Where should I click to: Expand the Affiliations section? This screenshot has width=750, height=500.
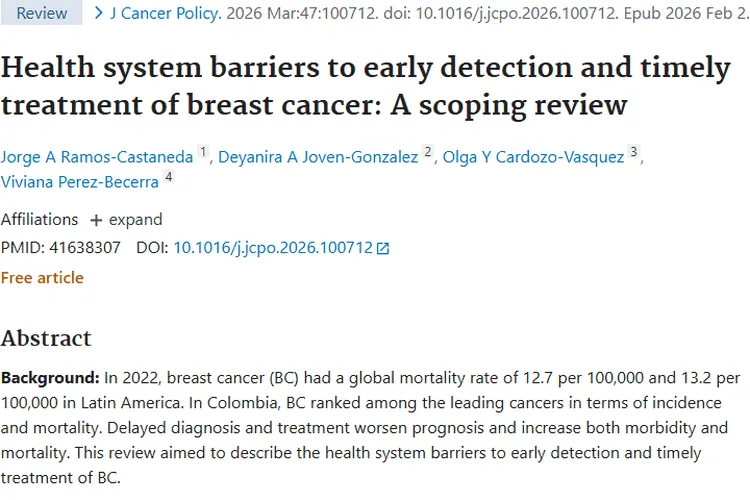pos(126,220)
